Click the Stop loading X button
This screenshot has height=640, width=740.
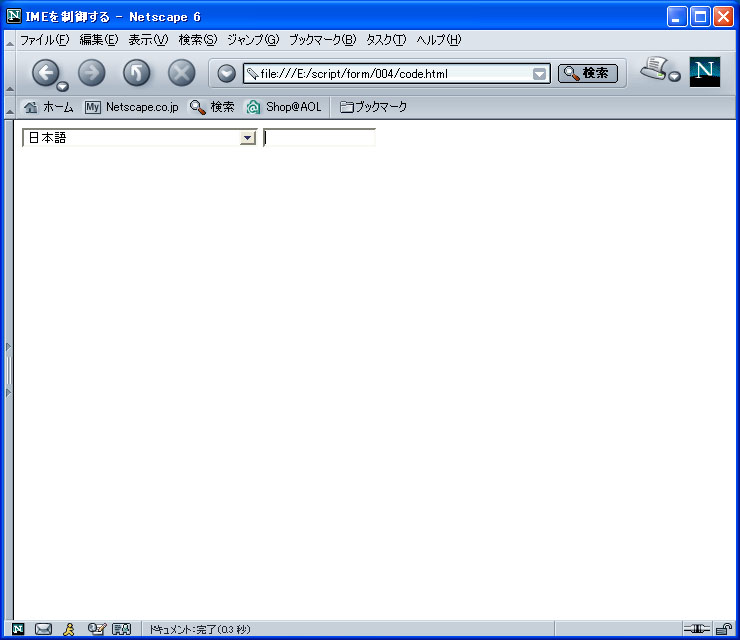pyautogui.click(x=182, y=73)
